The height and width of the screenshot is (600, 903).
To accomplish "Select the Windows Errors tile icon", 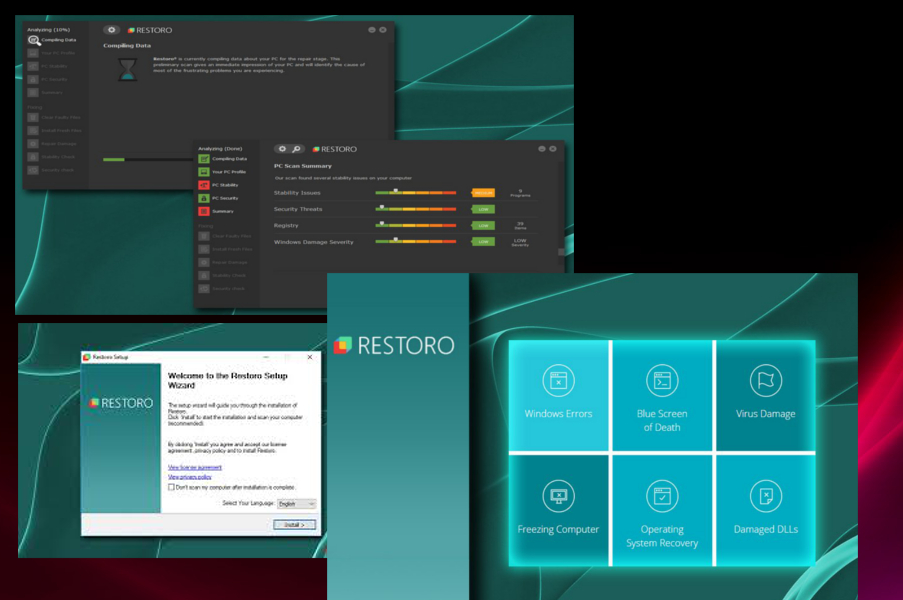I will [x=558, y=381].
